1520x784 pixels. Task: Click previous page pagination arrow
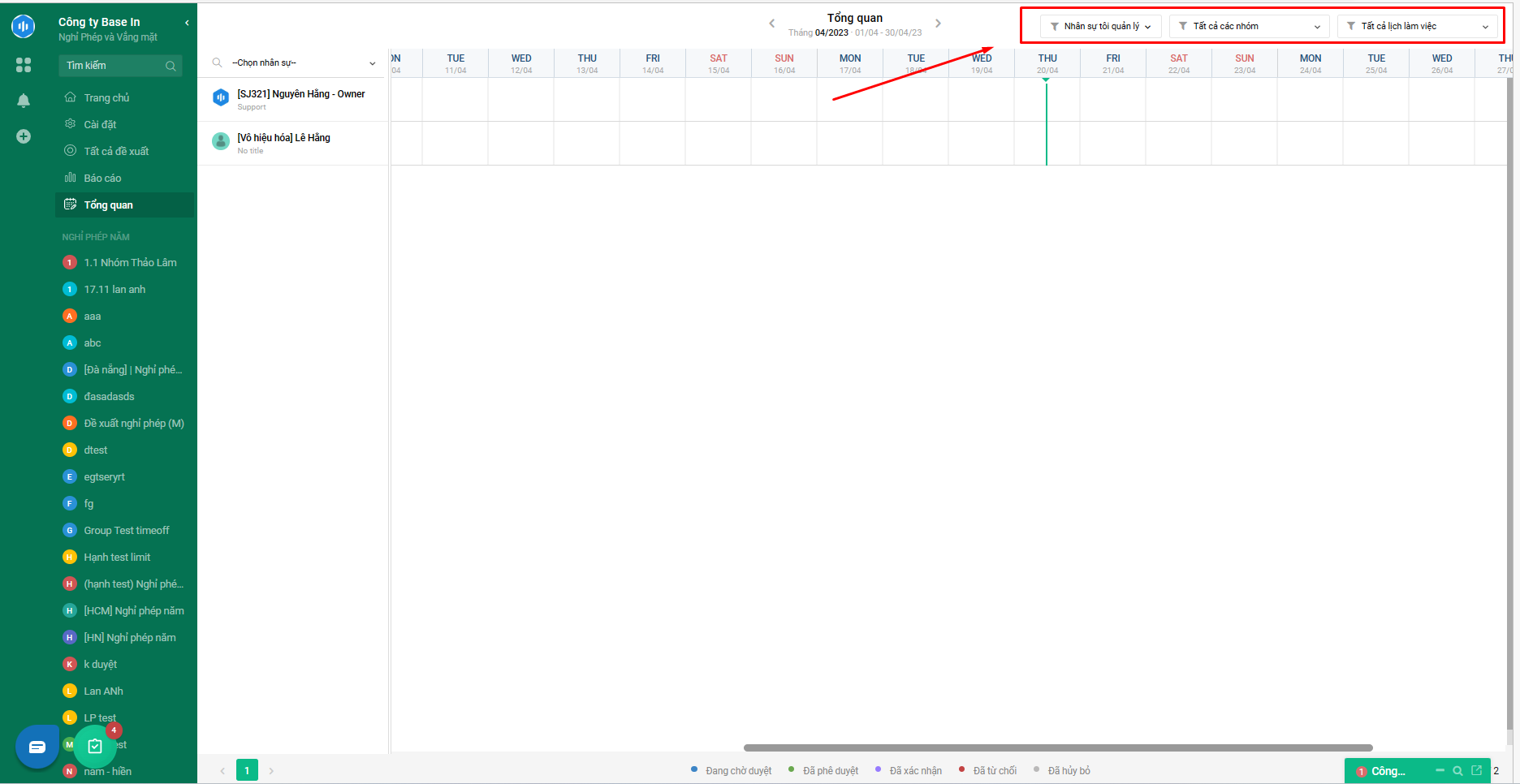(x=222, y=770)
